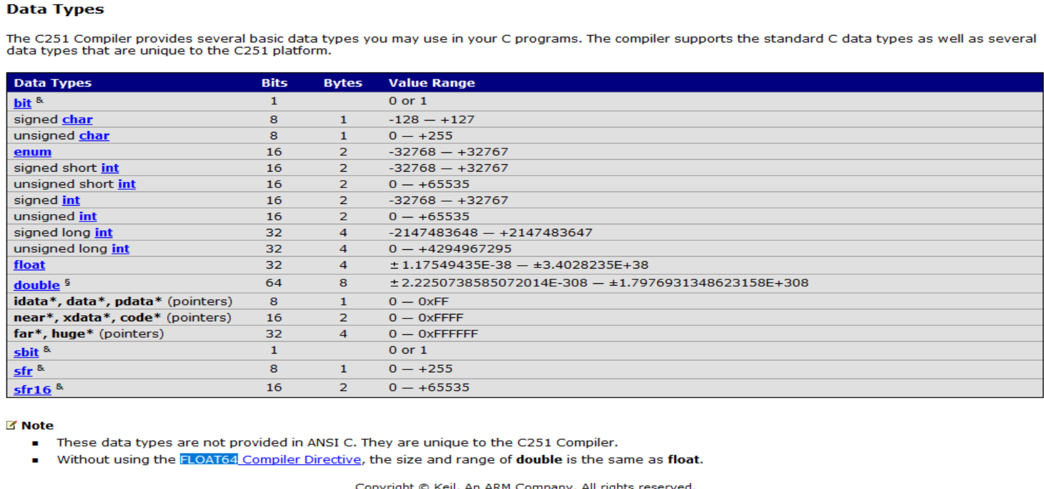Screen dimensions: 1044x489
Task: Click the Note pencil icon
Action: (x=11, y=425)
